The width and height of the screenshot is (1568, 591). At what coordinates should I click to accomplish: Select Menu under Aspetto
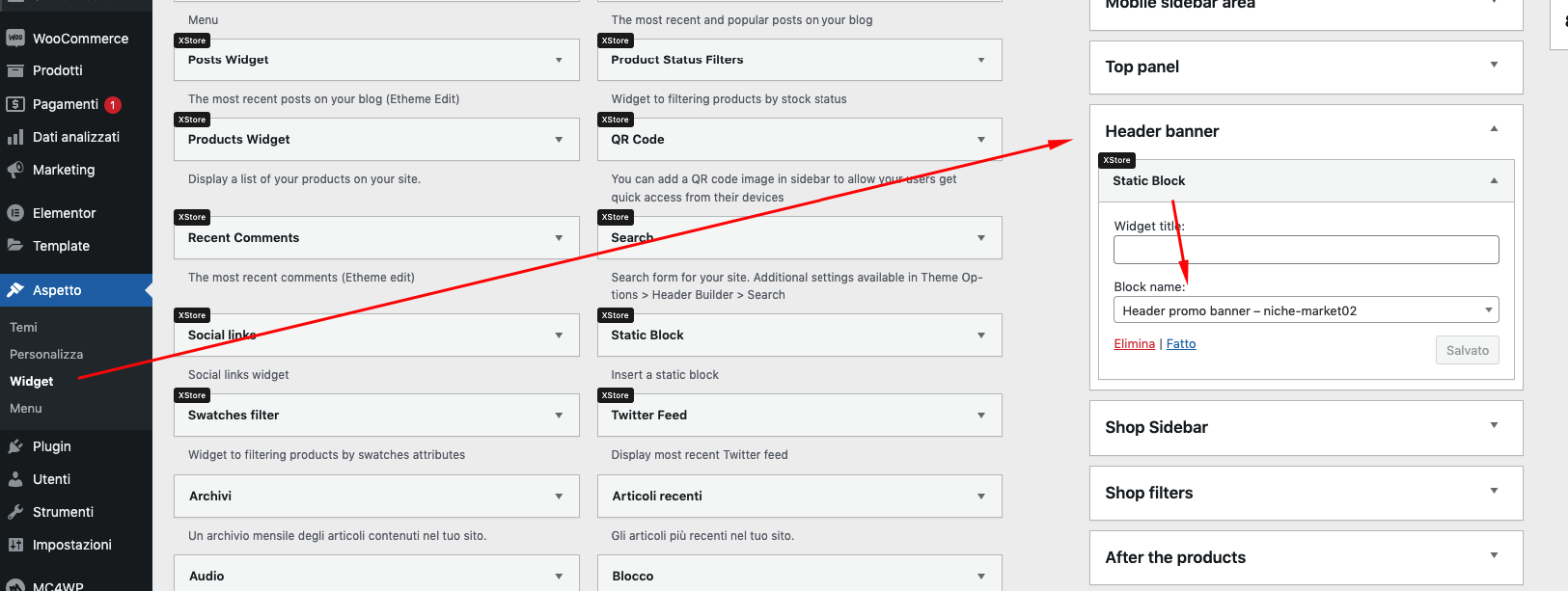[x=26, y=408]
